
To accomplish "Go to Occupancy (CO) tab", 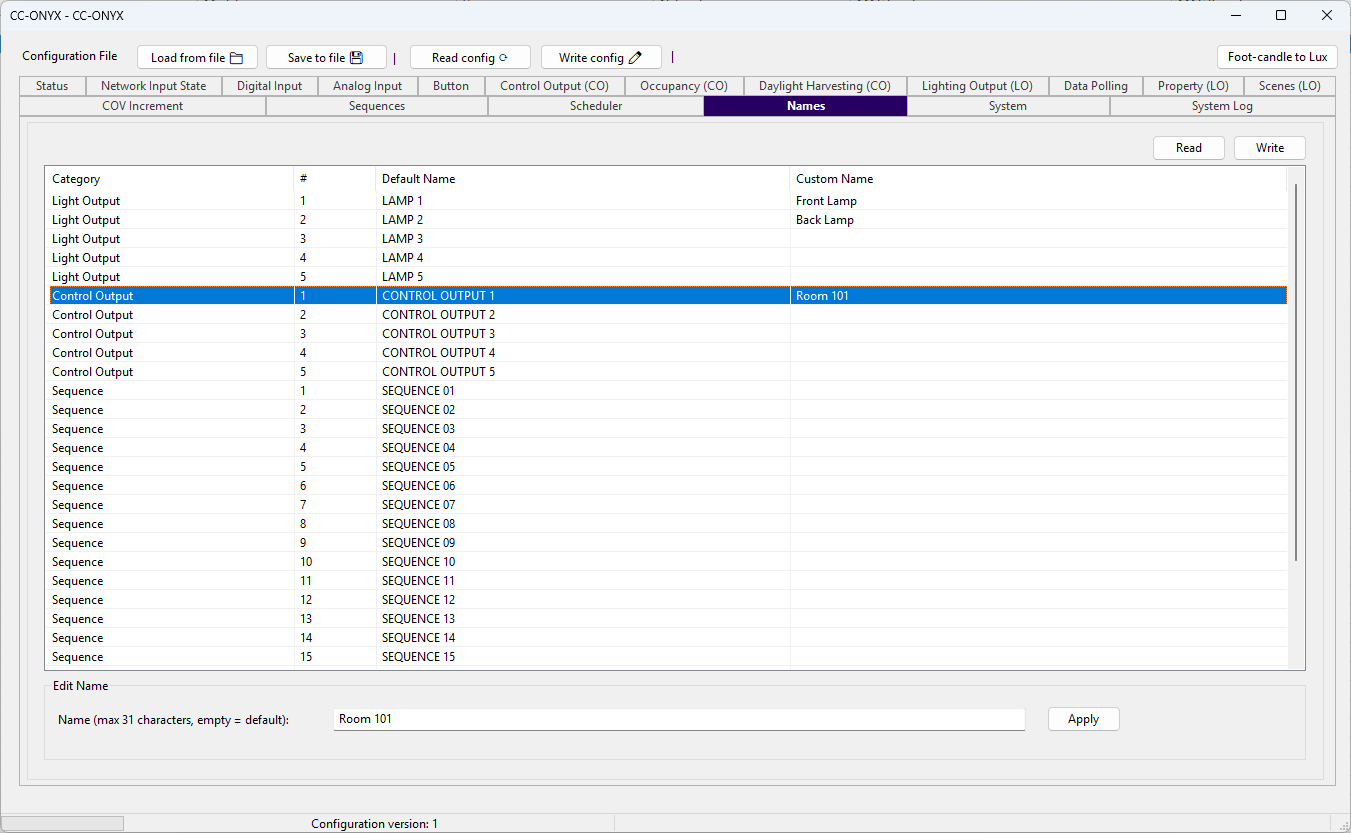I will 684,86.
